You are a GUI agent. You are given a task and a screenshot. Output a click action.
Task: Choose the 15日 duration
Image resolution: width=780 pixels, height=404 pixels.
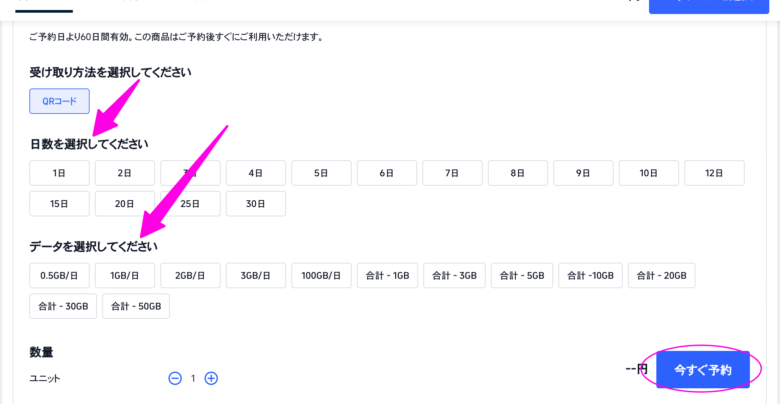(x=59, y=204)
